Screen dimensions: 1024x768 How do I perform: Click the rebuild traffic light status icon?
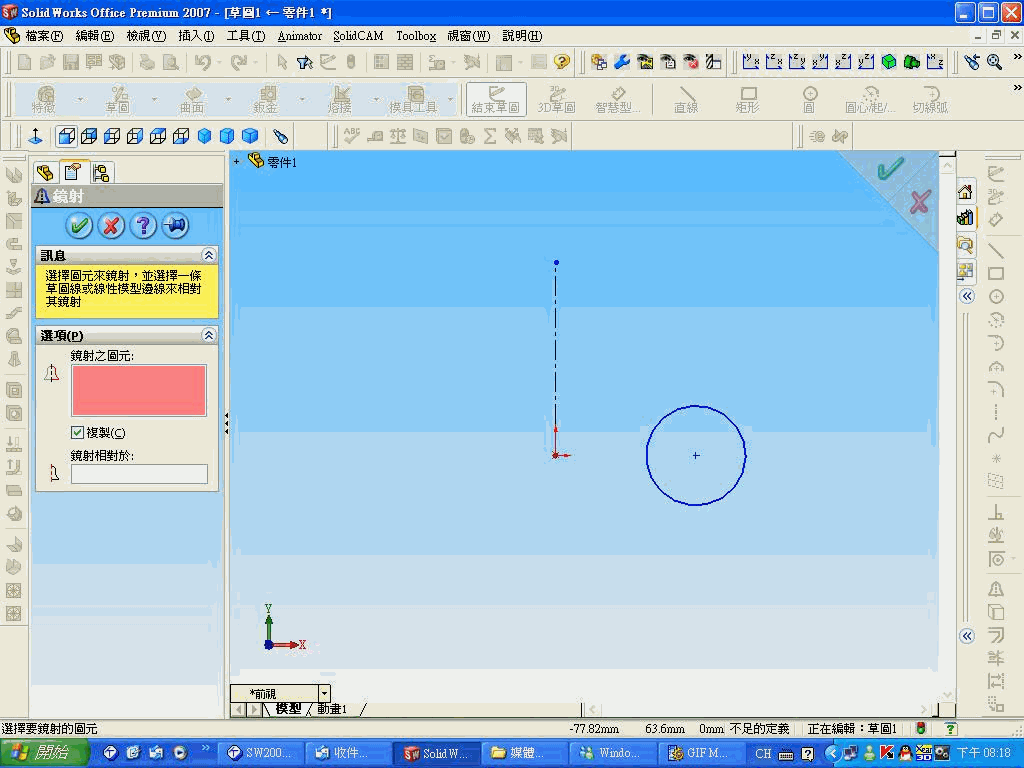[920, 728]
